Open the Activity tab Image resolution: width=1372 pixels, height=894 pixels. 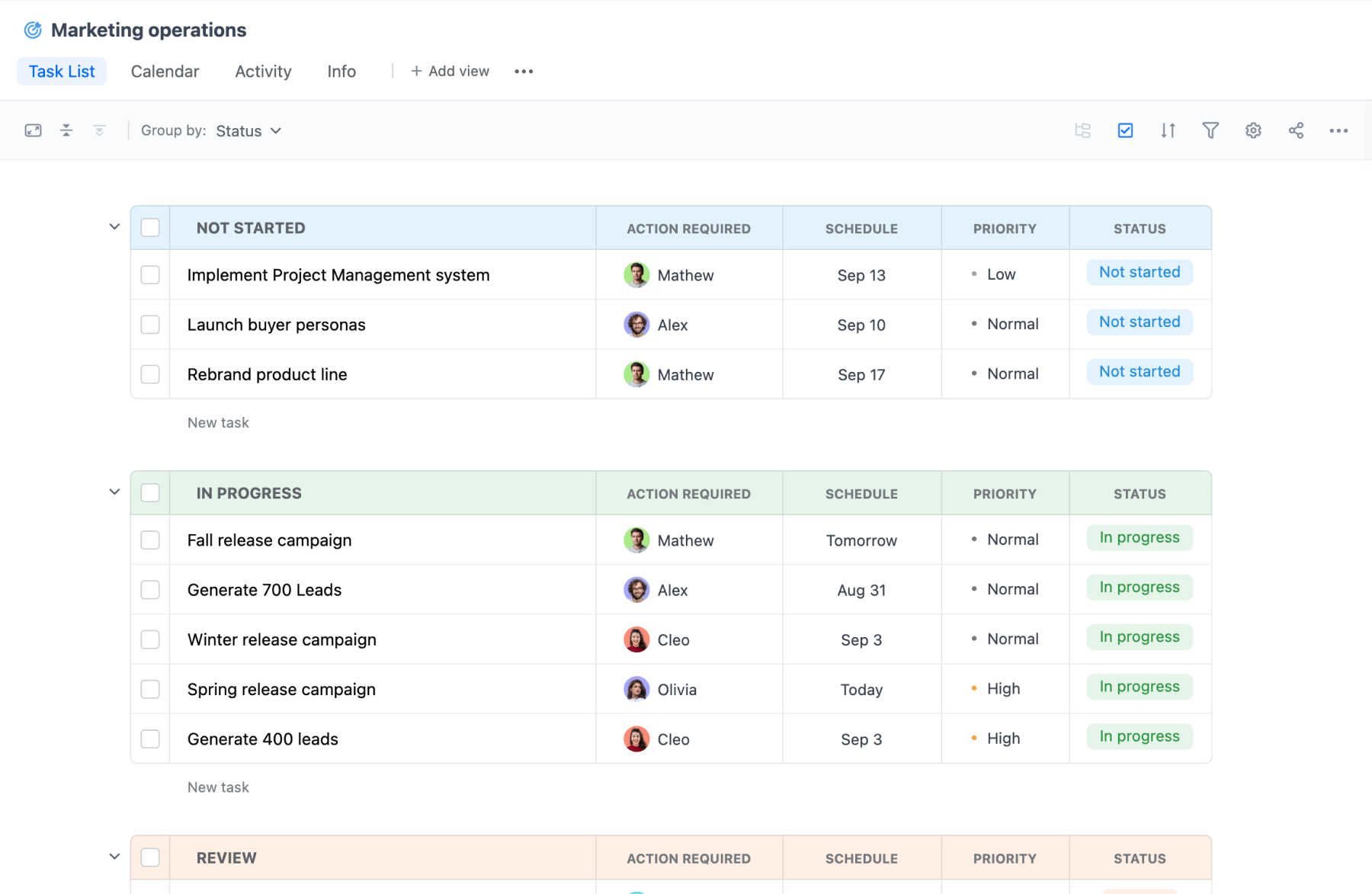(x=263, y=72)
